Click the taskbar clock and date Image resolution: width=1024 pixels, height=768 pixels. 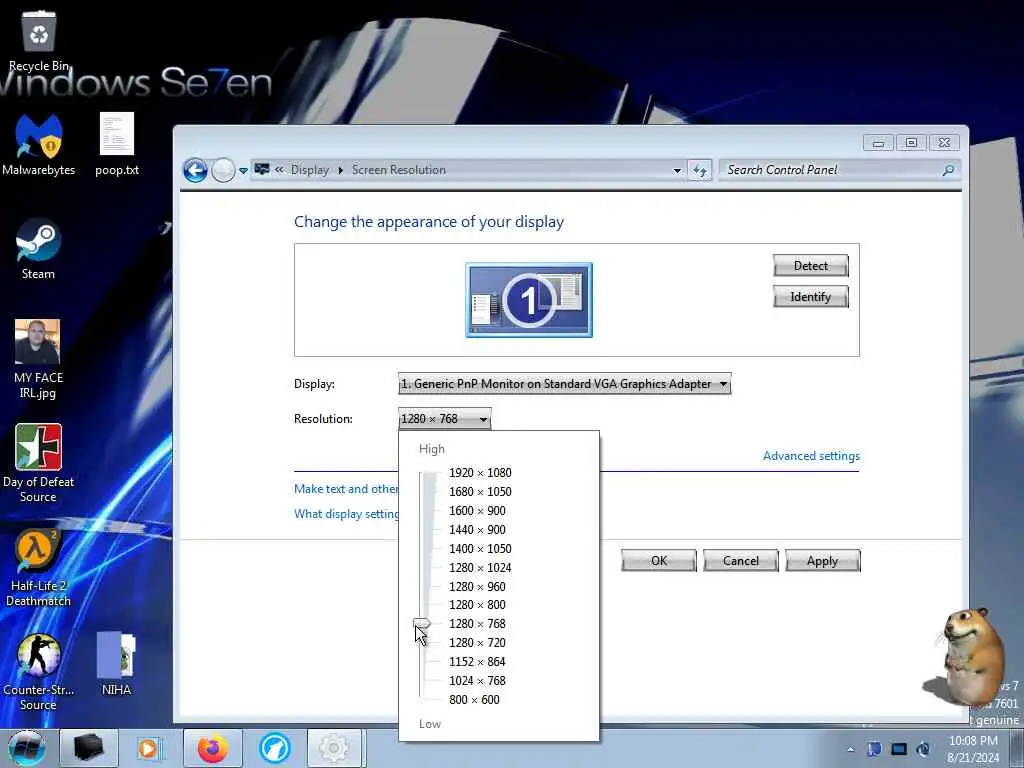973,748
